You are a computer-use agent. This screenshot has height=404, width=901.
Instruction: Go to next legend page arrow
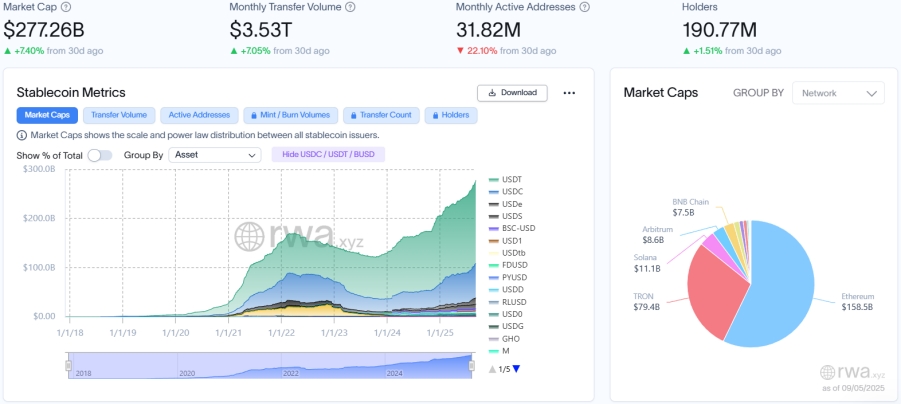(516, 369)
